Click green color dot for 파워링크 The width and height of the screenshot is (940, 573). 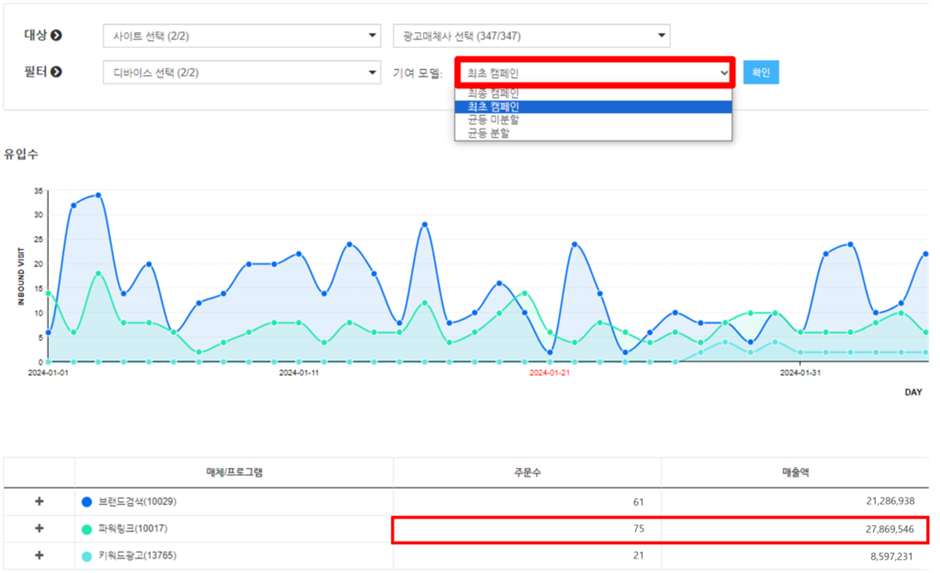[87, 529]
